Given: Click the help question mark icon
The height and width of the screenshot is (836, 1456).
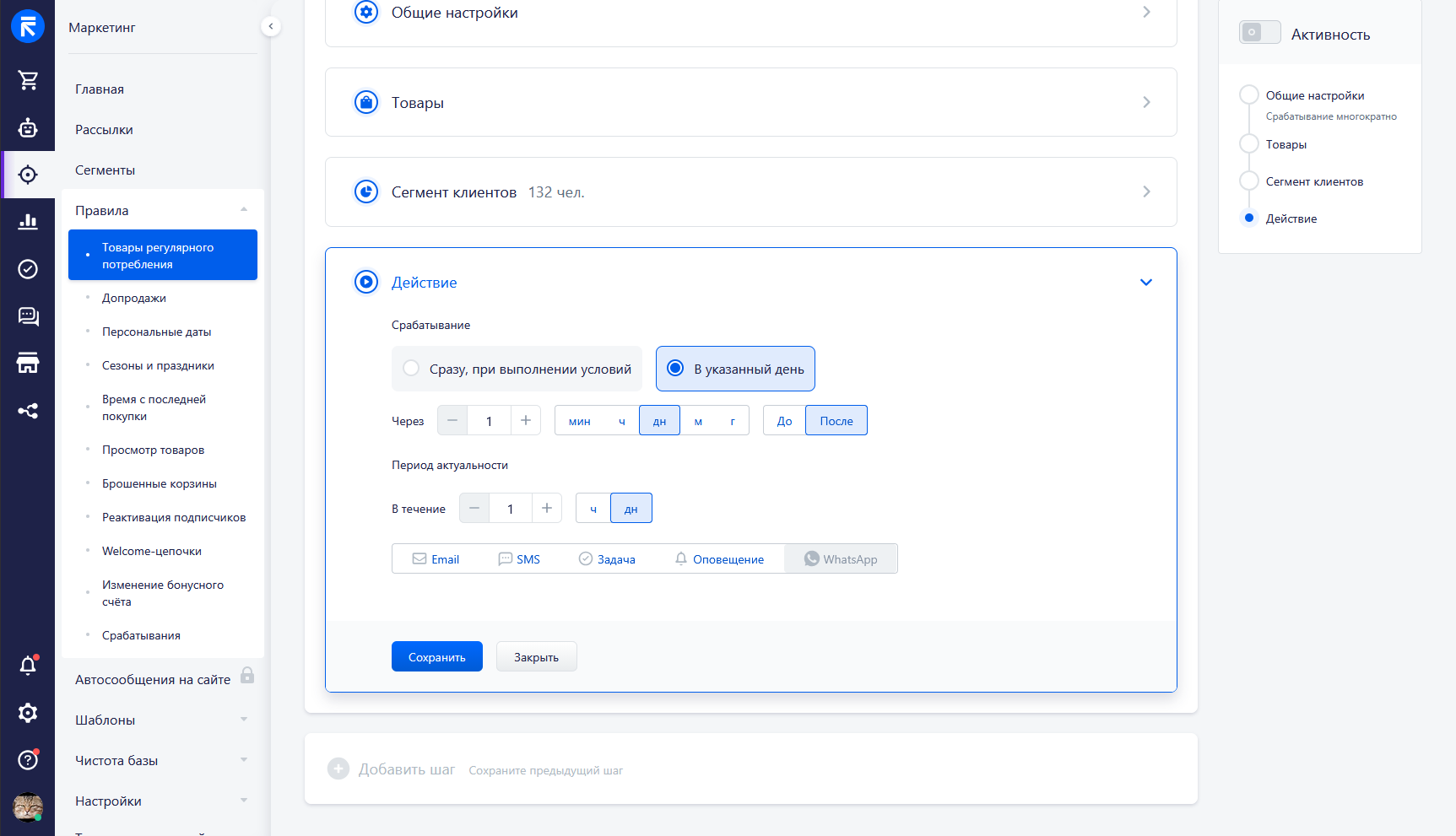Looking at the screenshot, I should coord(28,760).
